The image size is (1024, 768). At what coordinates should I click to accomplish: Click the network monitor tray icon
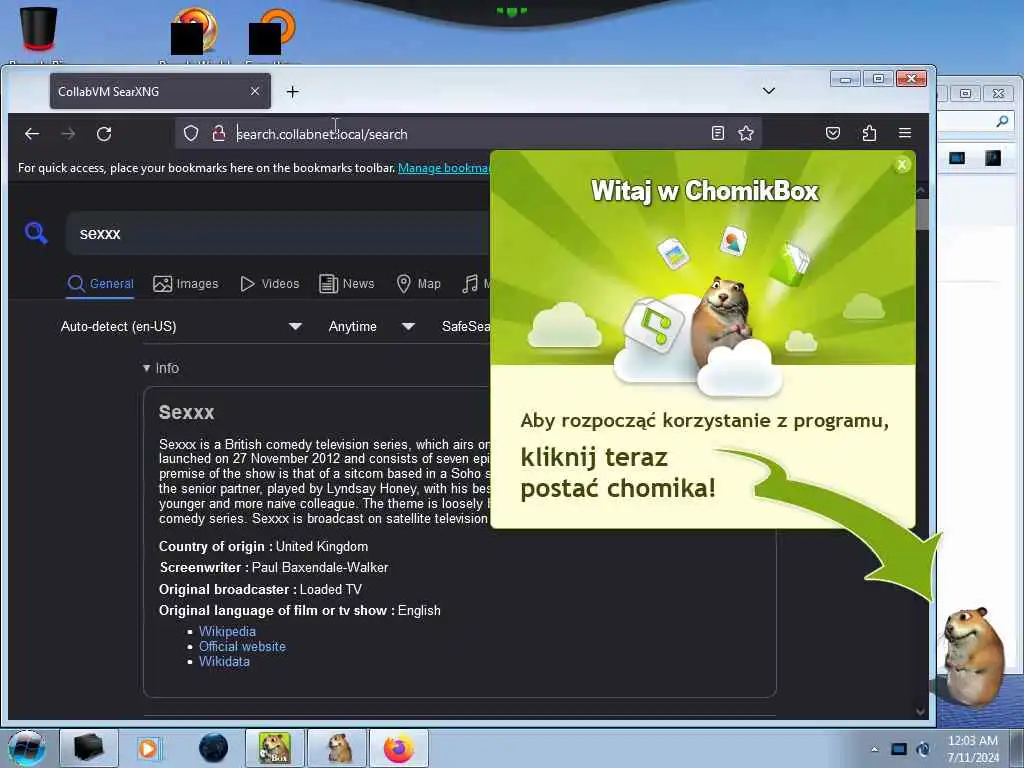(899, 749)
